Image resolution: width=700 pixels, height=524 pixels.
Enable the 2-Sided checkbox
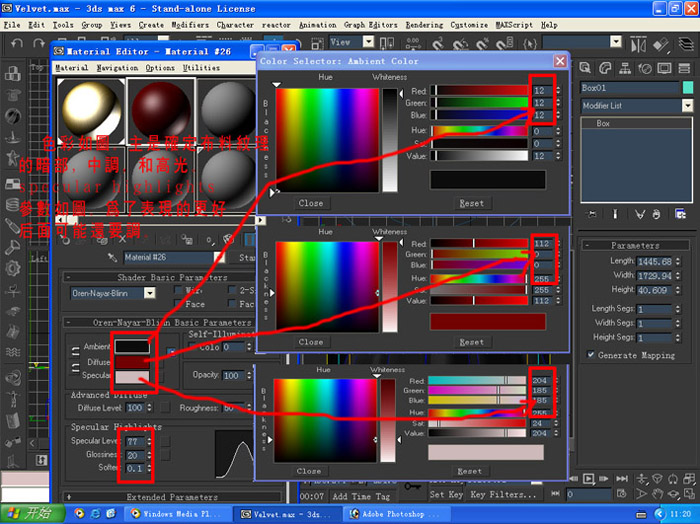pyautogui.click(x=232, y=290)
